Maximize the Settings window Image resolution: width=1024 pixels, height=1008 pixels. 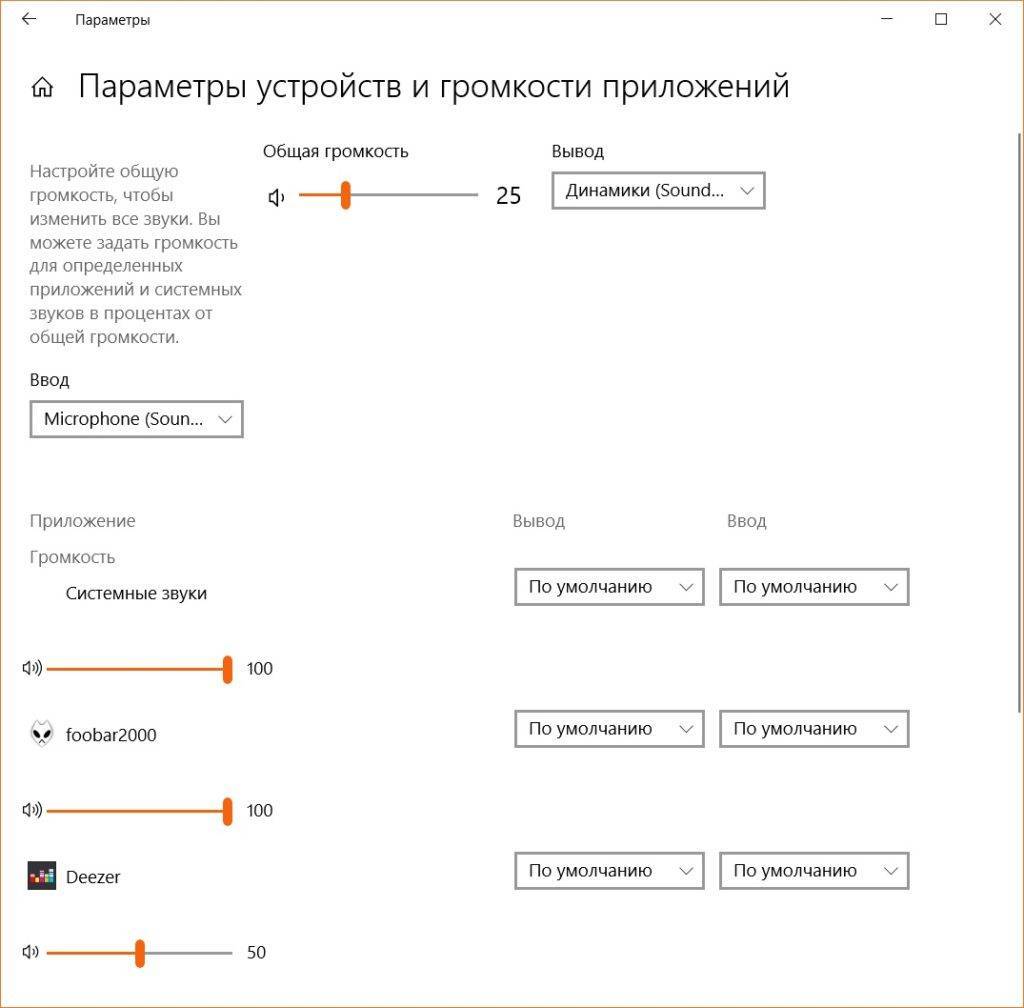click(941, 20)
